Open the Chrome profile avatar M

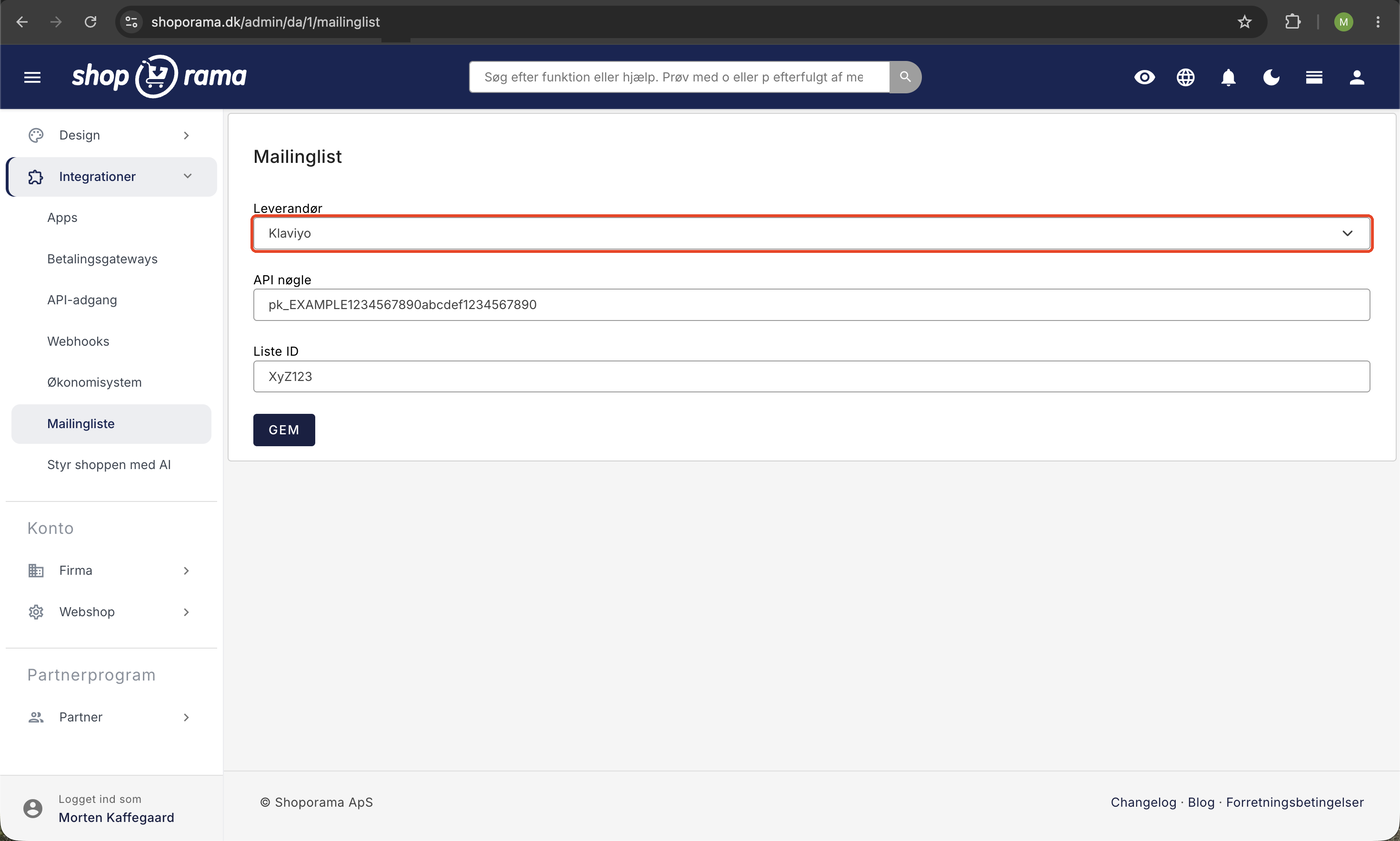tap(1343, 21)
